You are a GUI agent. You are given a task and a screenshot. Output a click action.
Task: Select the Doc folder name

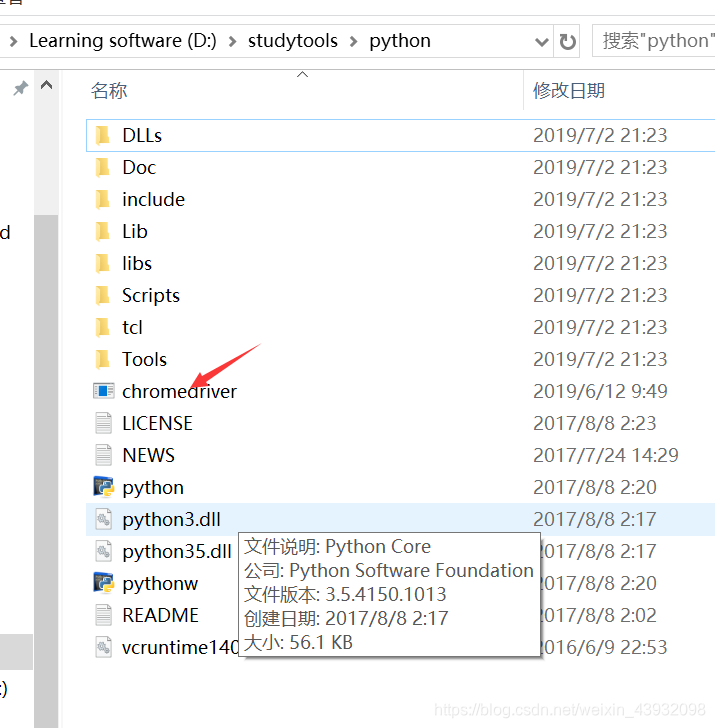tap(139, 168)
